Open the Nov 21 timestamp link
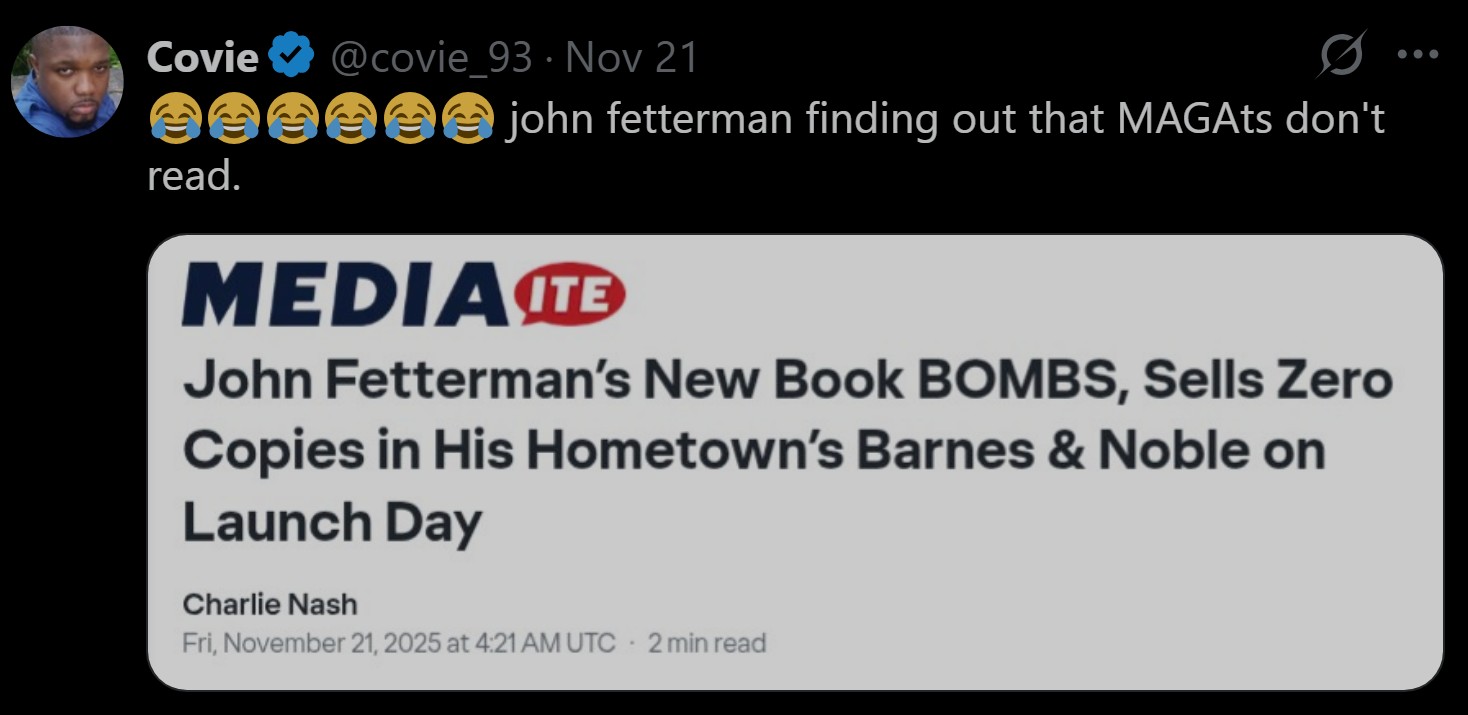The image size is (1468, 715). pyautogui.click(x=632, y=59)
